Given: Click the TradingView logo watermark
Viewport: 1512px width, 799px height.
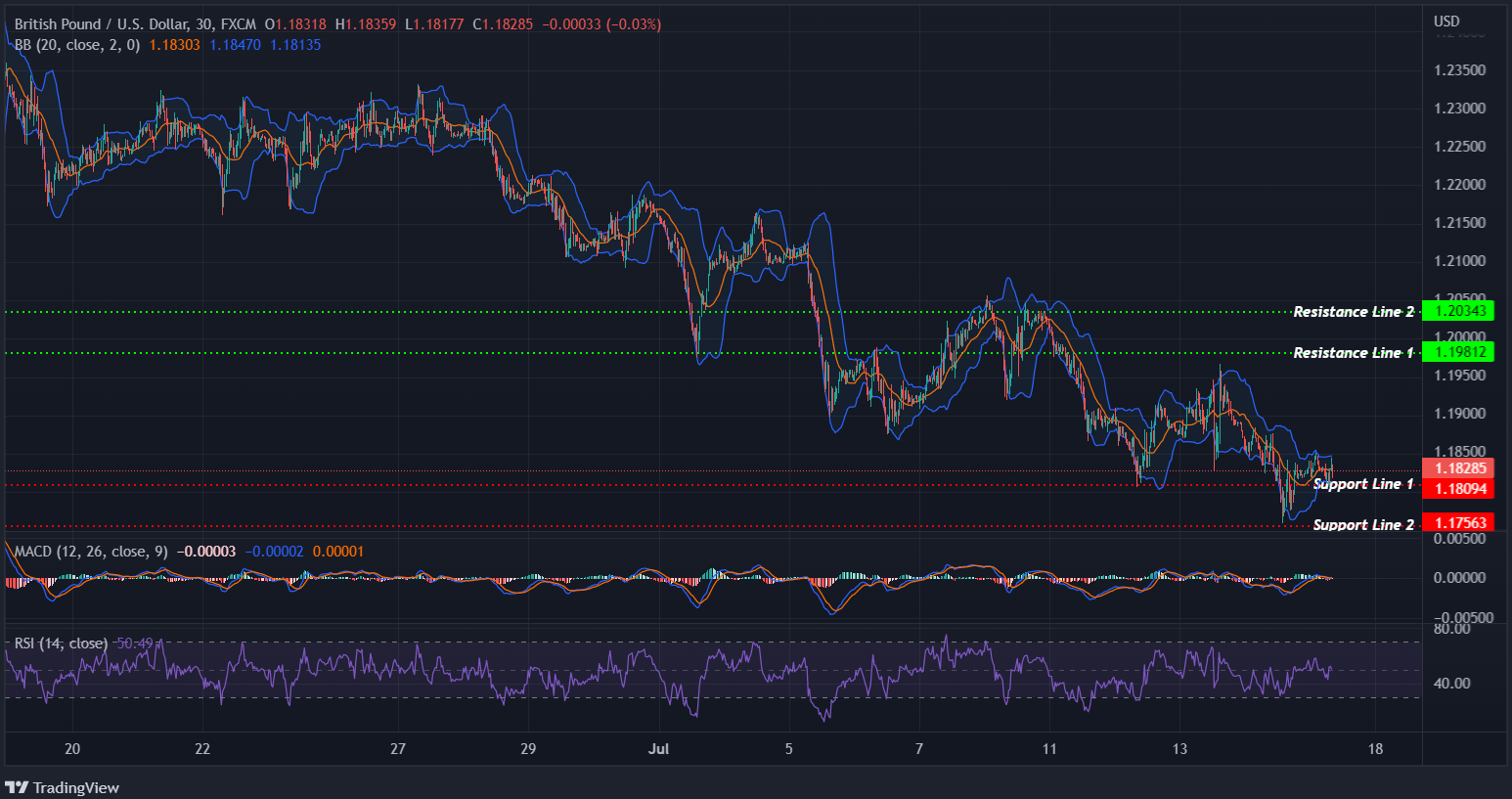Looking at the screenshot, I should [63, 787].
